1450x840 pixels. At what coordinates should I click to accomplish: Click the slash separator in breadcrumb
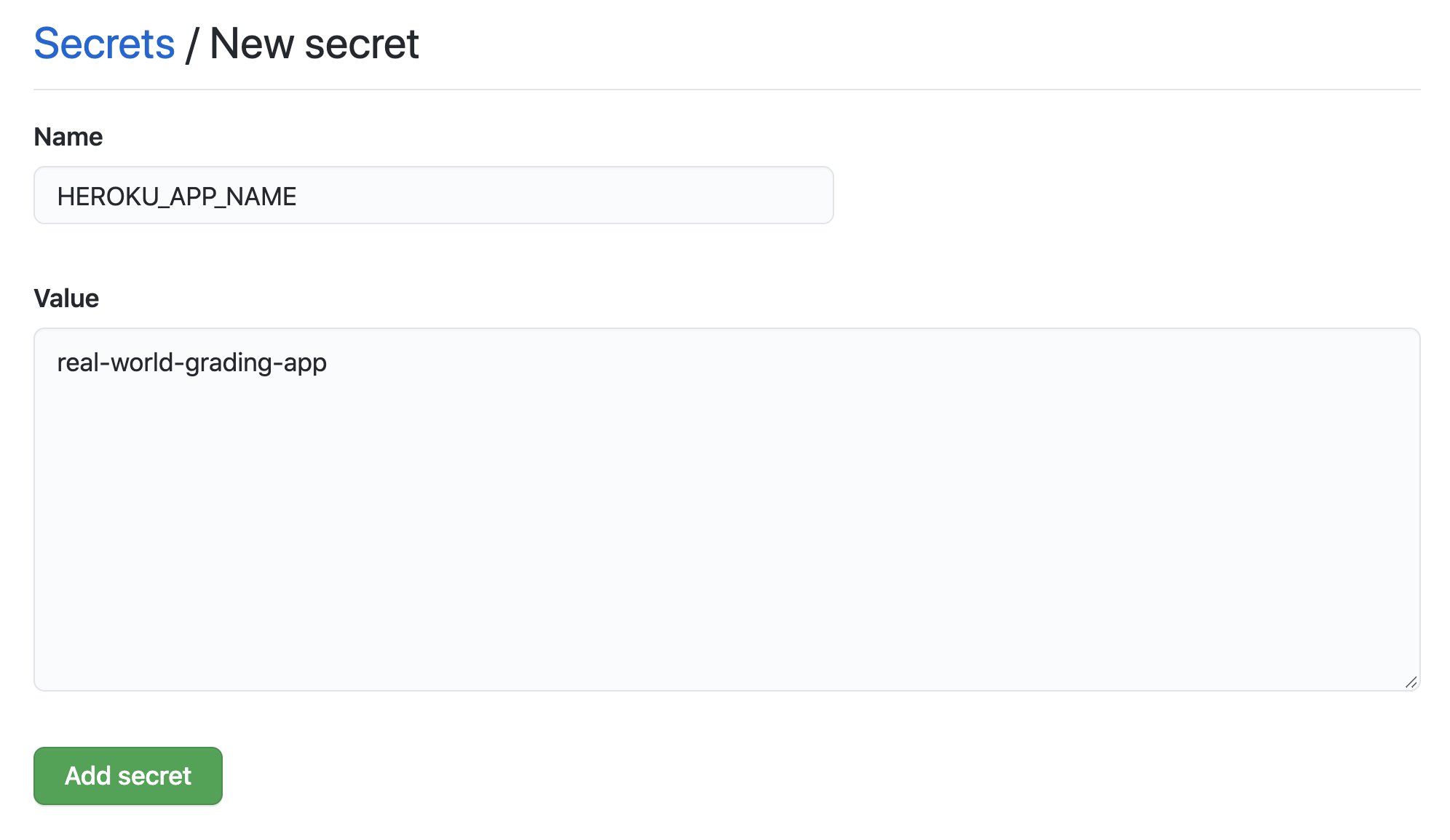pos(192,44)
